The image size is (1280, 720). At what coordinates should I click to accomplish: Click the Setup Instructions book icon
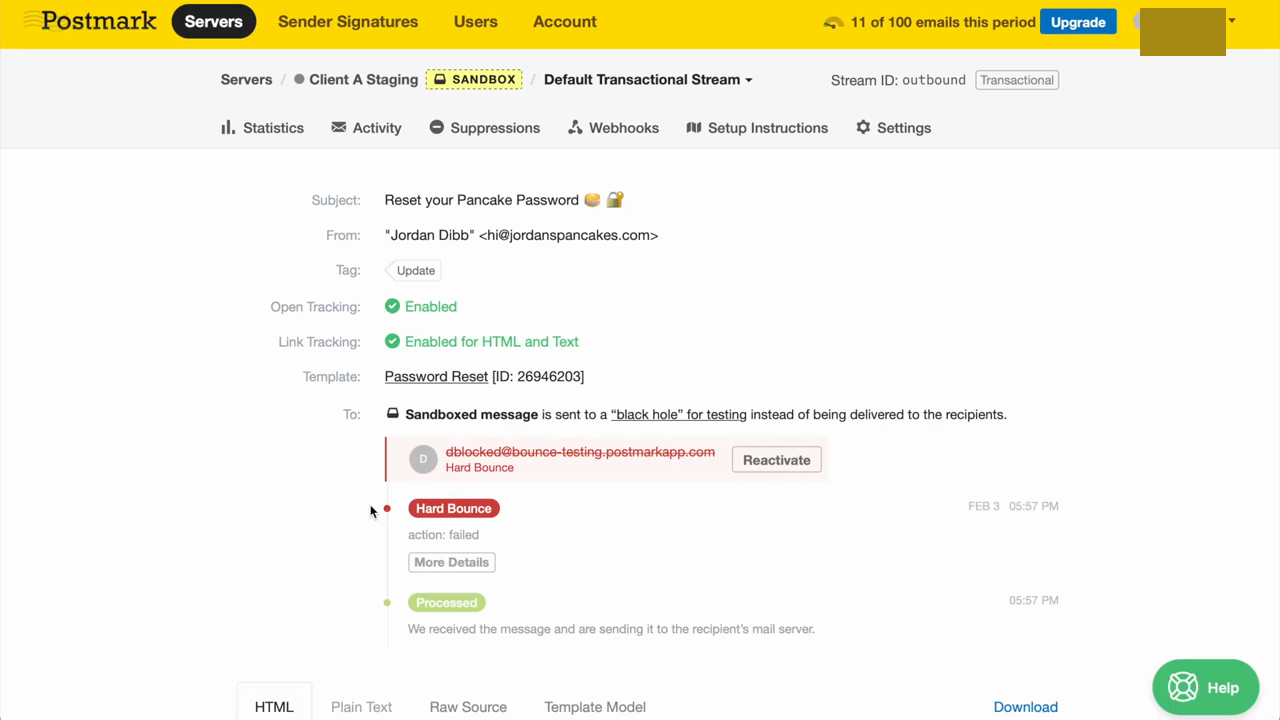tap(694, 127)
